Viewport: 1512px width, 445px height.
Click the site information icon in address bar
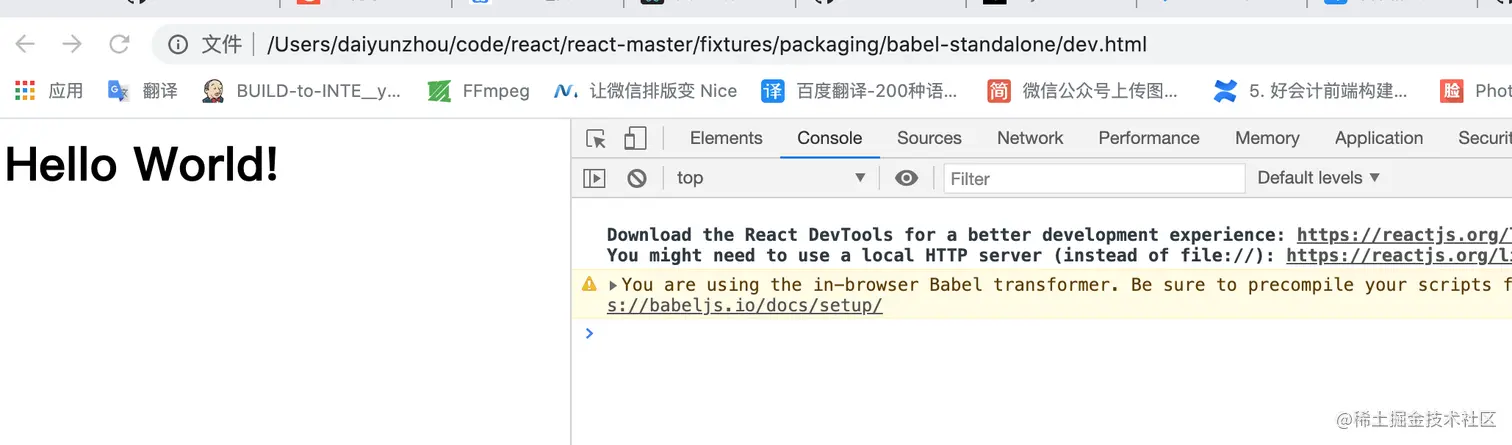(178, 44)
